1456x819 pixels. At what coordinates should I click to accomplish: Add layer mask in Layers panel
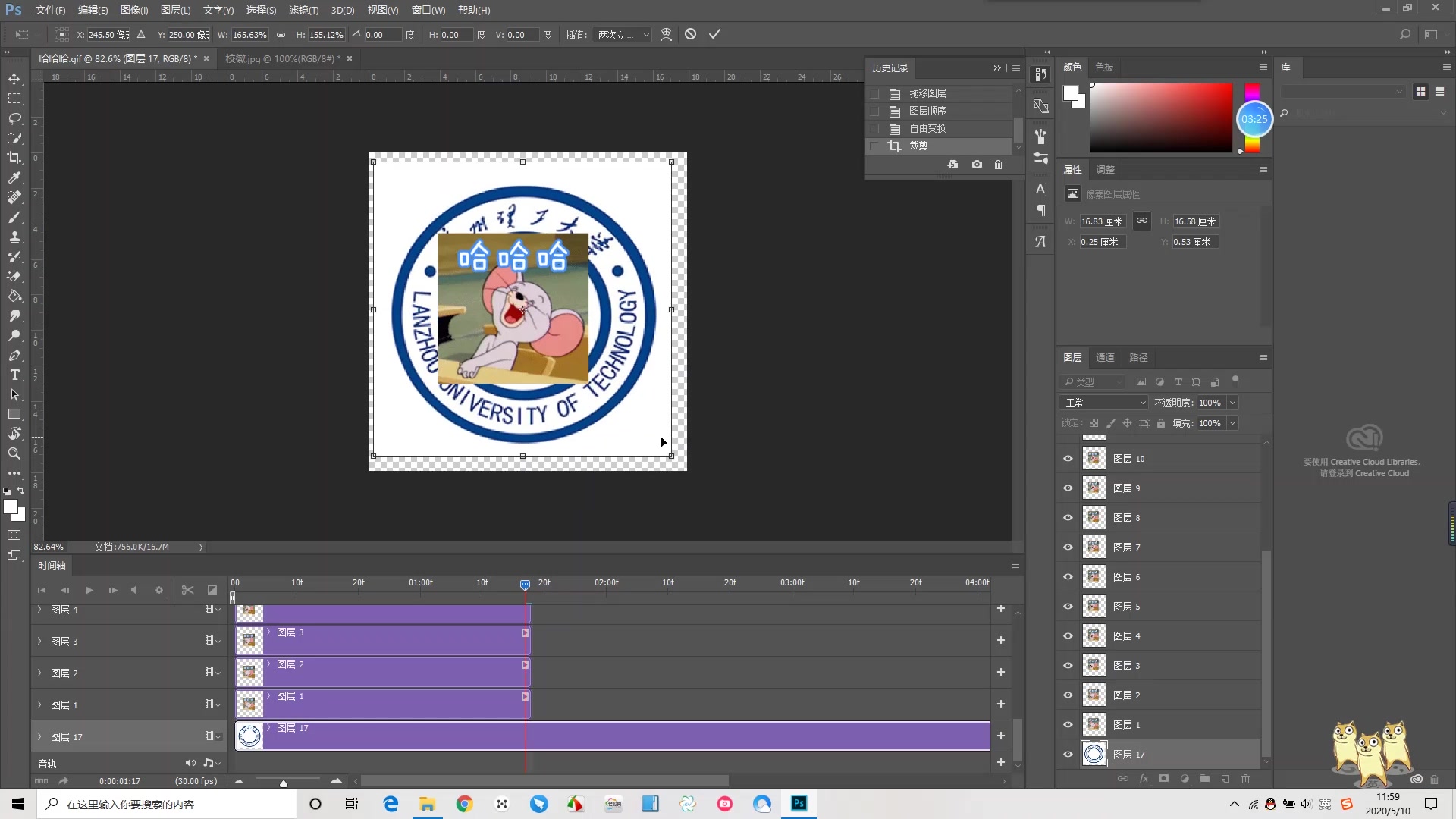pyautogui.click(x=1163, y=779)
